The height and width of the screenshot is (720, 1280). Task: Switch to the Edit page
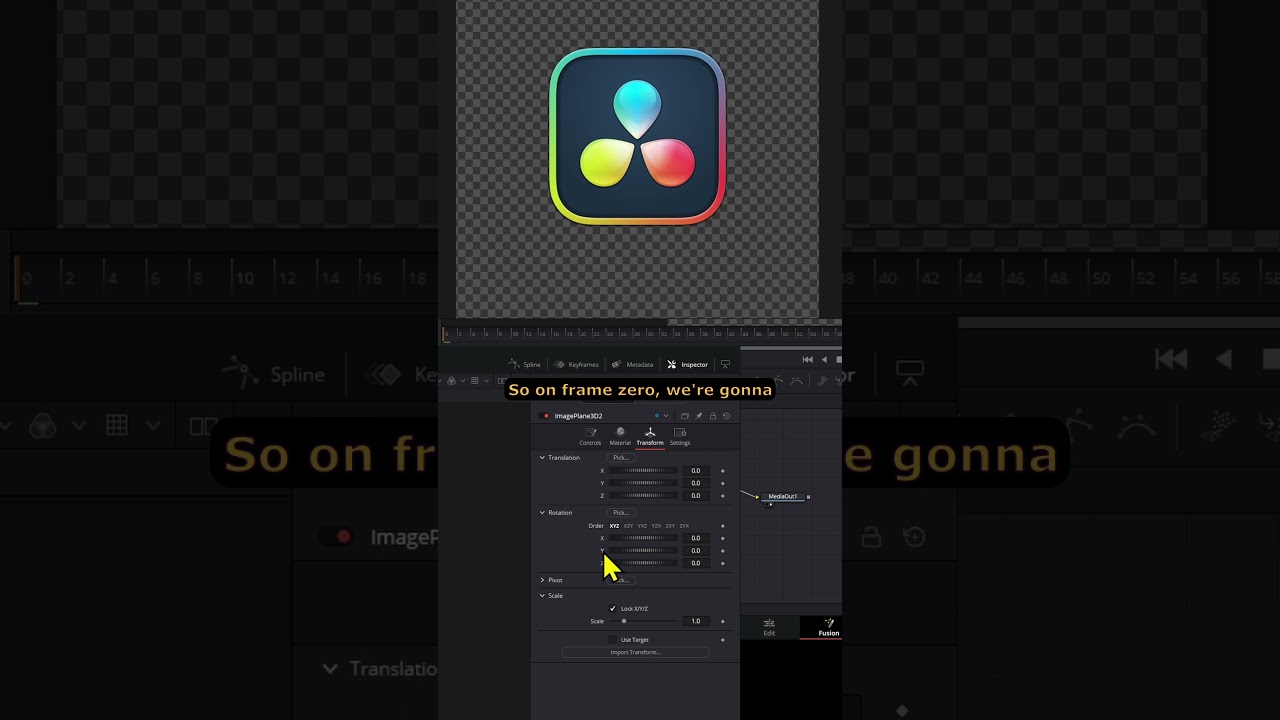pos(769,627)
